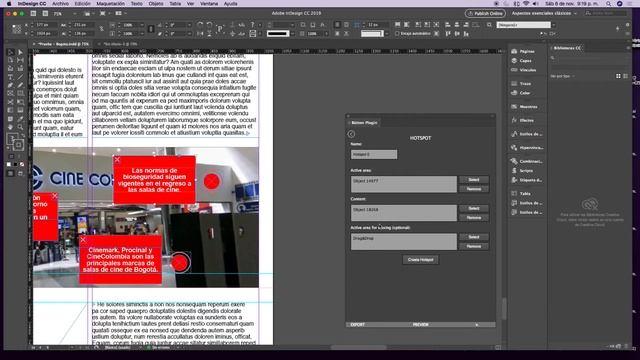Select the Pencil tool
The height and width of the screenshot is (360, 640).
pos(20,85)
